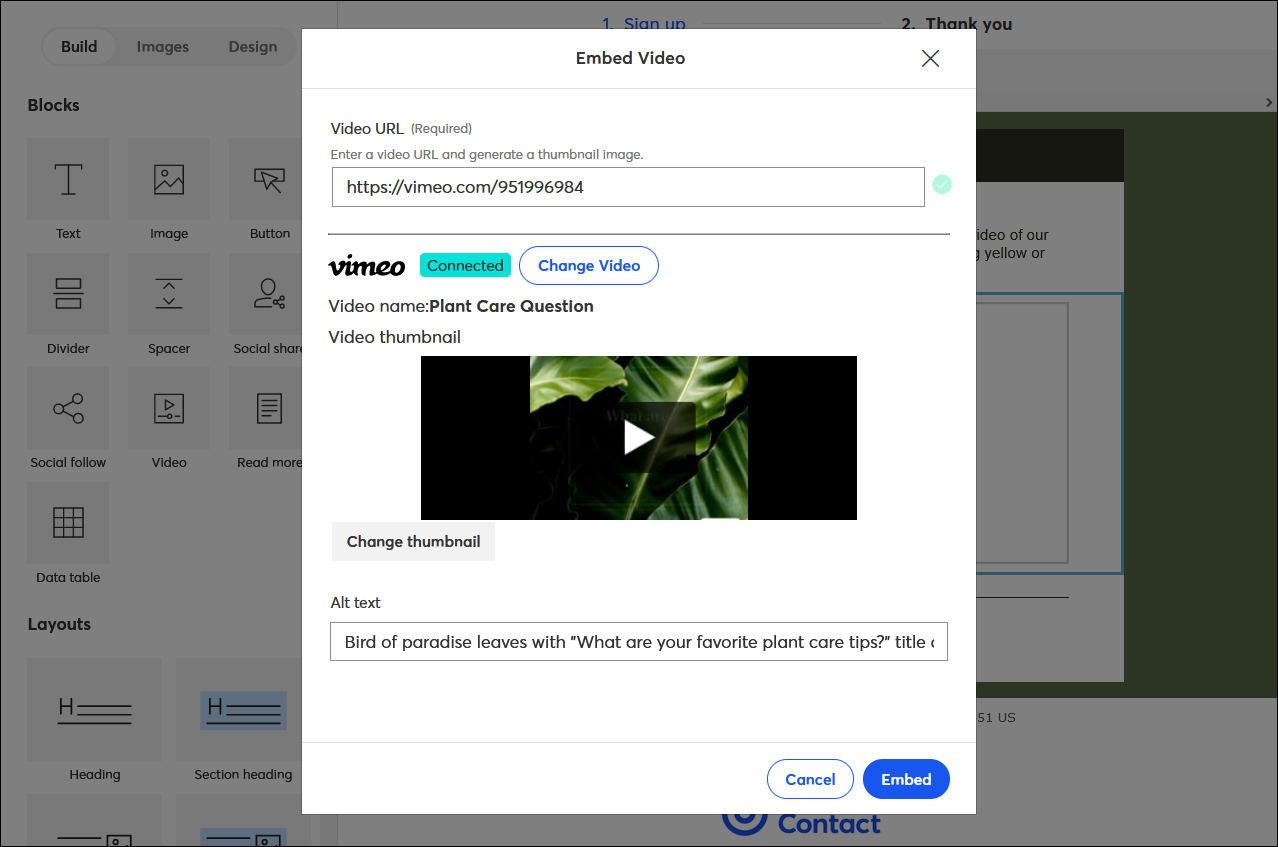
Task: Select the Text block icon
Action: pos(68,179)
